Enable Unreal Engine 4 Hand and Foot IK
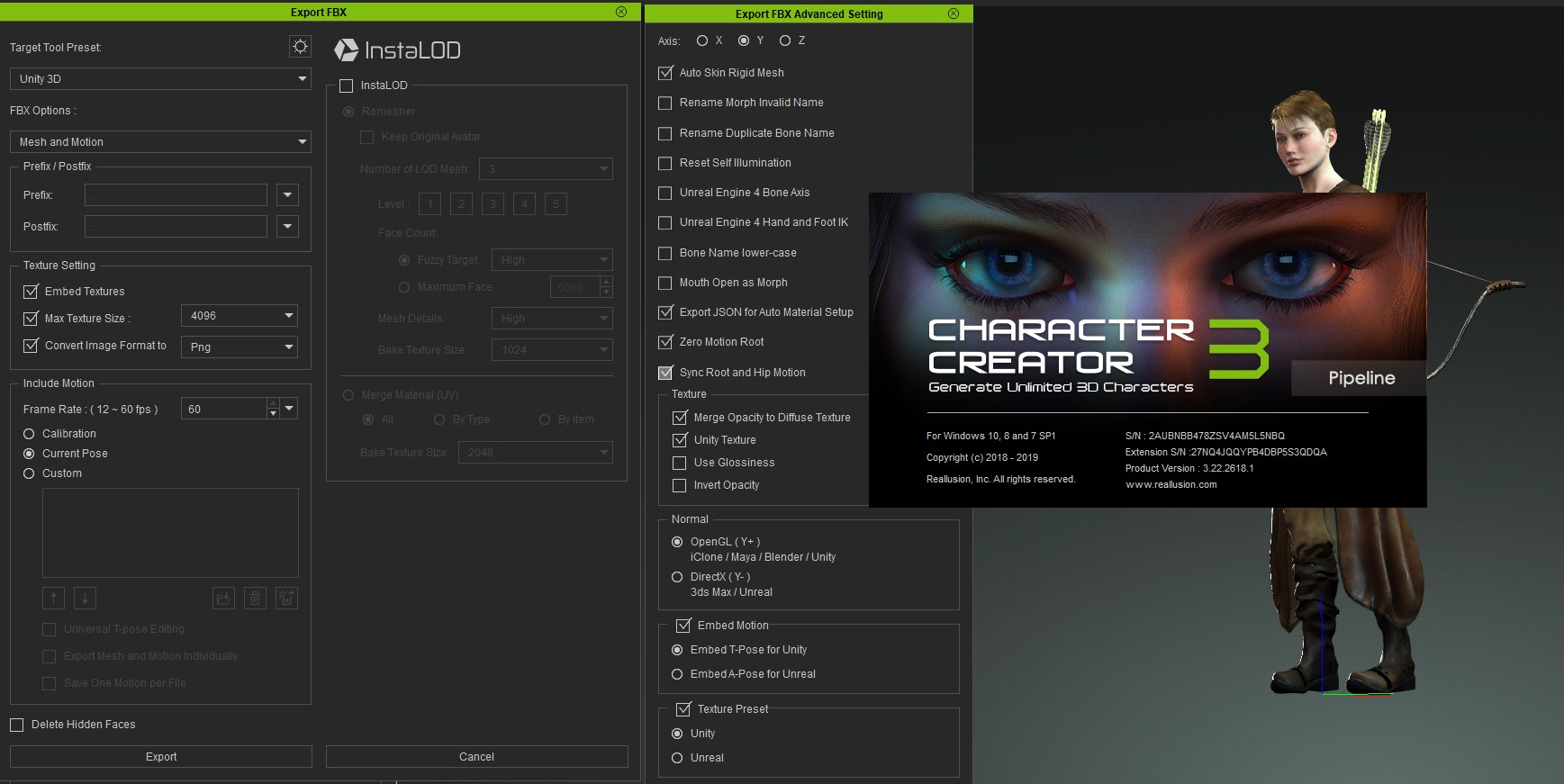This screenshot has height=784, width=1564. [665, 223]
